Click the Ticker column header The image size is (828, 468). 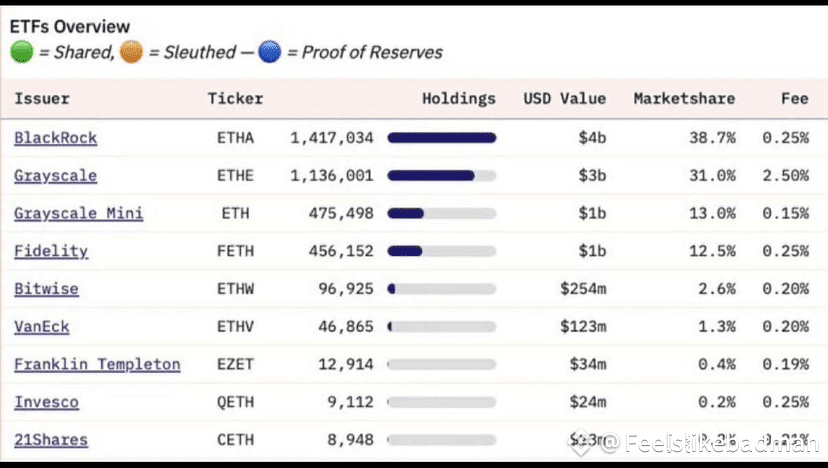[236, 99]
